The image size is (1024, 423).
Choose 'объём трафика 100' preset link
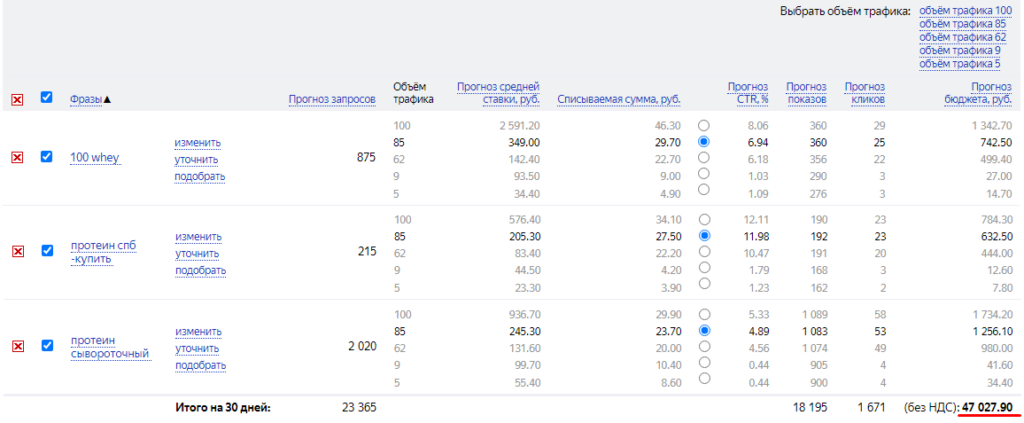click(x=964, y=10)
